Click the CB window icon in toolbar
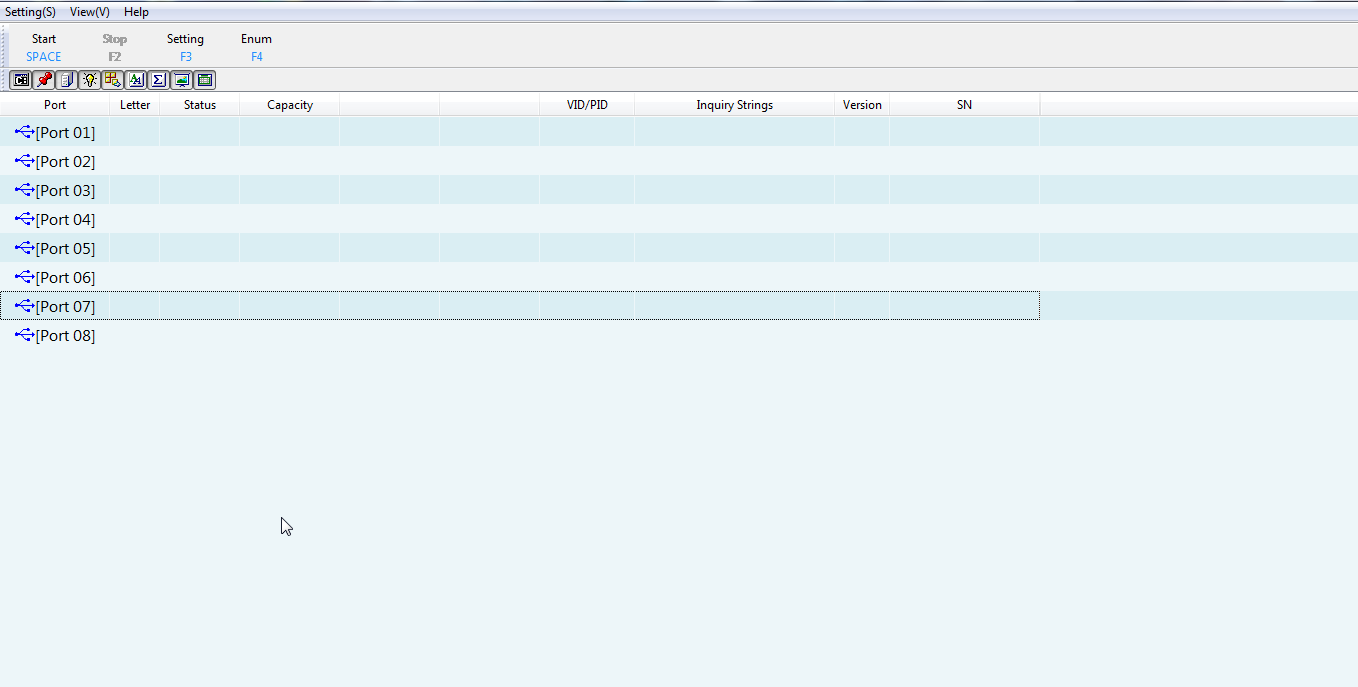Screen dimensions: 1358x687 [x=21, y=80]
